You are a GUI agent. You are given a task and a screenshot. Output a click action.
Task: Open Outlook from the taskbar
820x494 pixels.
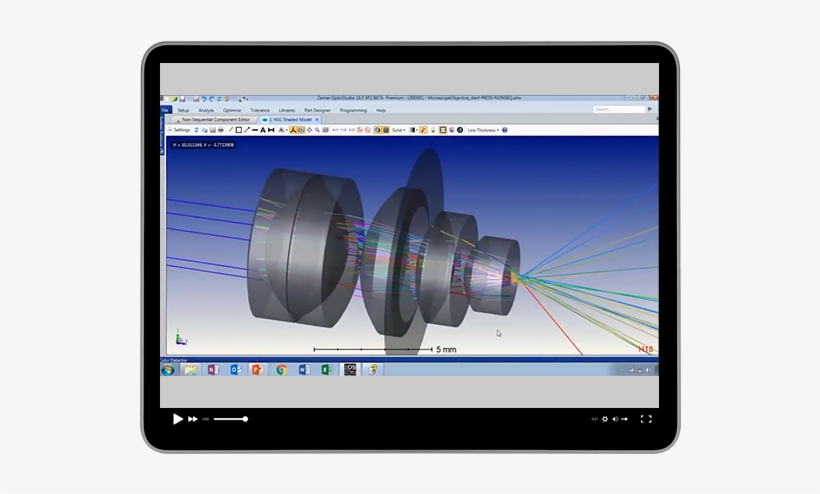pyautogui.click(x=236, y=370)
